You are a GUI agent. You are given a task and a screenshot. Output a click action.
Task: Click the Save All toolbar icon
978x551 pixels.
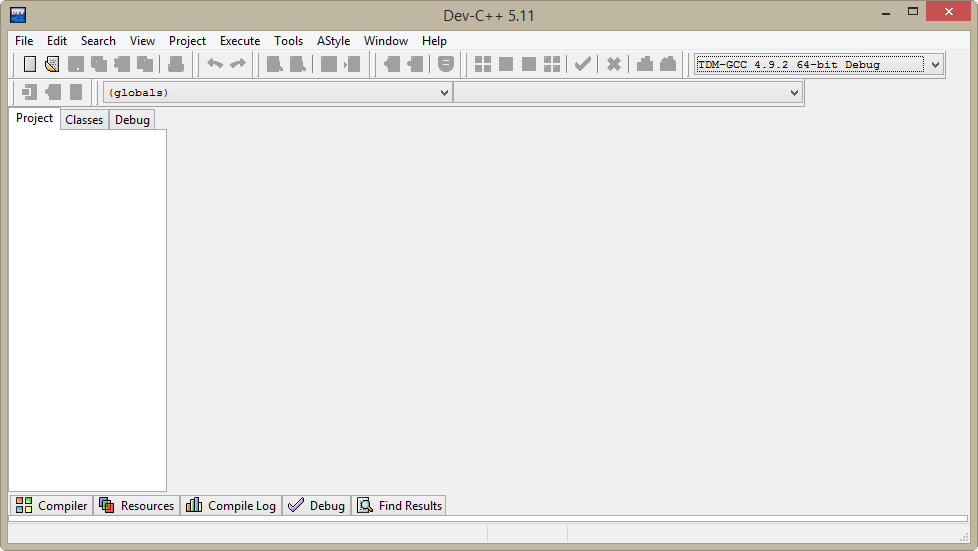[x=99, y=64]
